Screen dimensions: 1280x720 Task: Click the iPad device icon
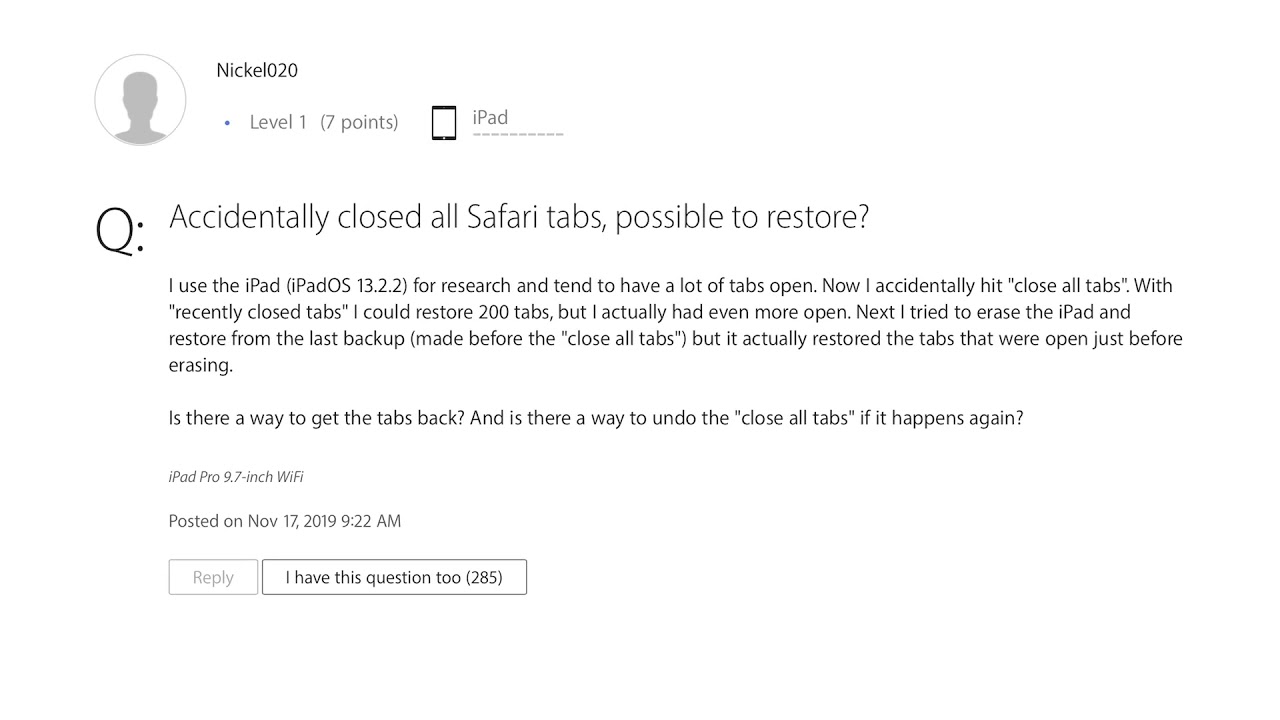click(x=444, y=123)
